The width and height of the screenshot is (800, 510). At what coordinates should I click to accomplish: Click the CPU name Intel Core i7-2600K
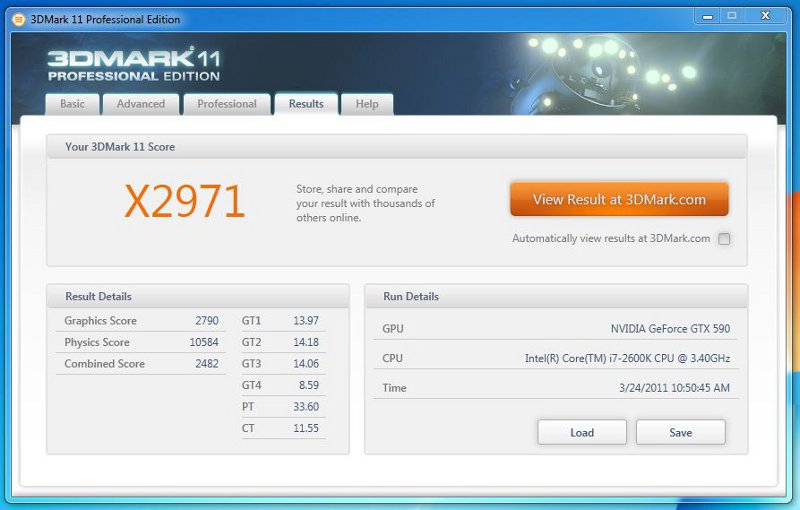[x=627, y=359]
